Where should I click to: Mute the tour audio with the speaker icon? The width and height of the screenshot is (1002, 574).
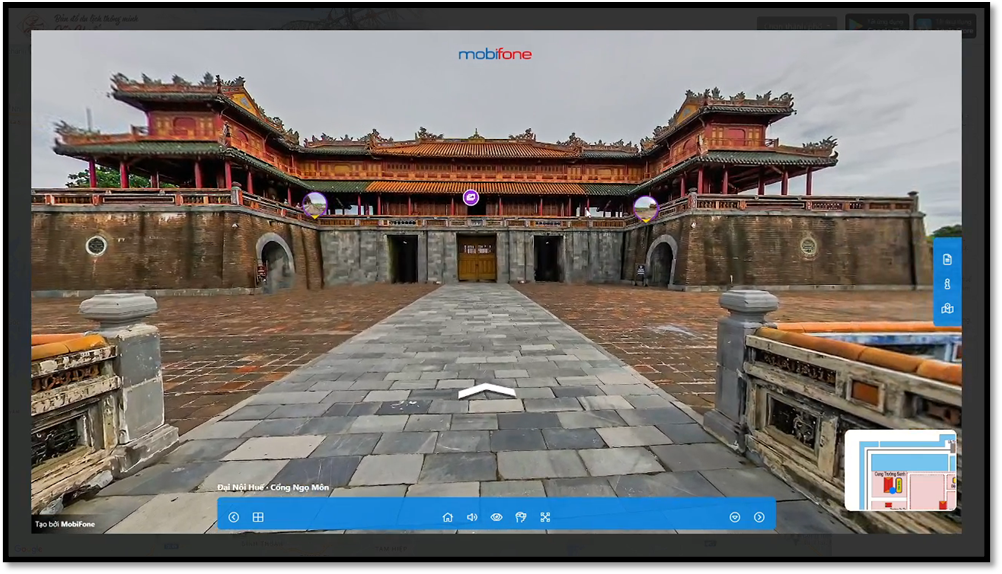[472, 517]
